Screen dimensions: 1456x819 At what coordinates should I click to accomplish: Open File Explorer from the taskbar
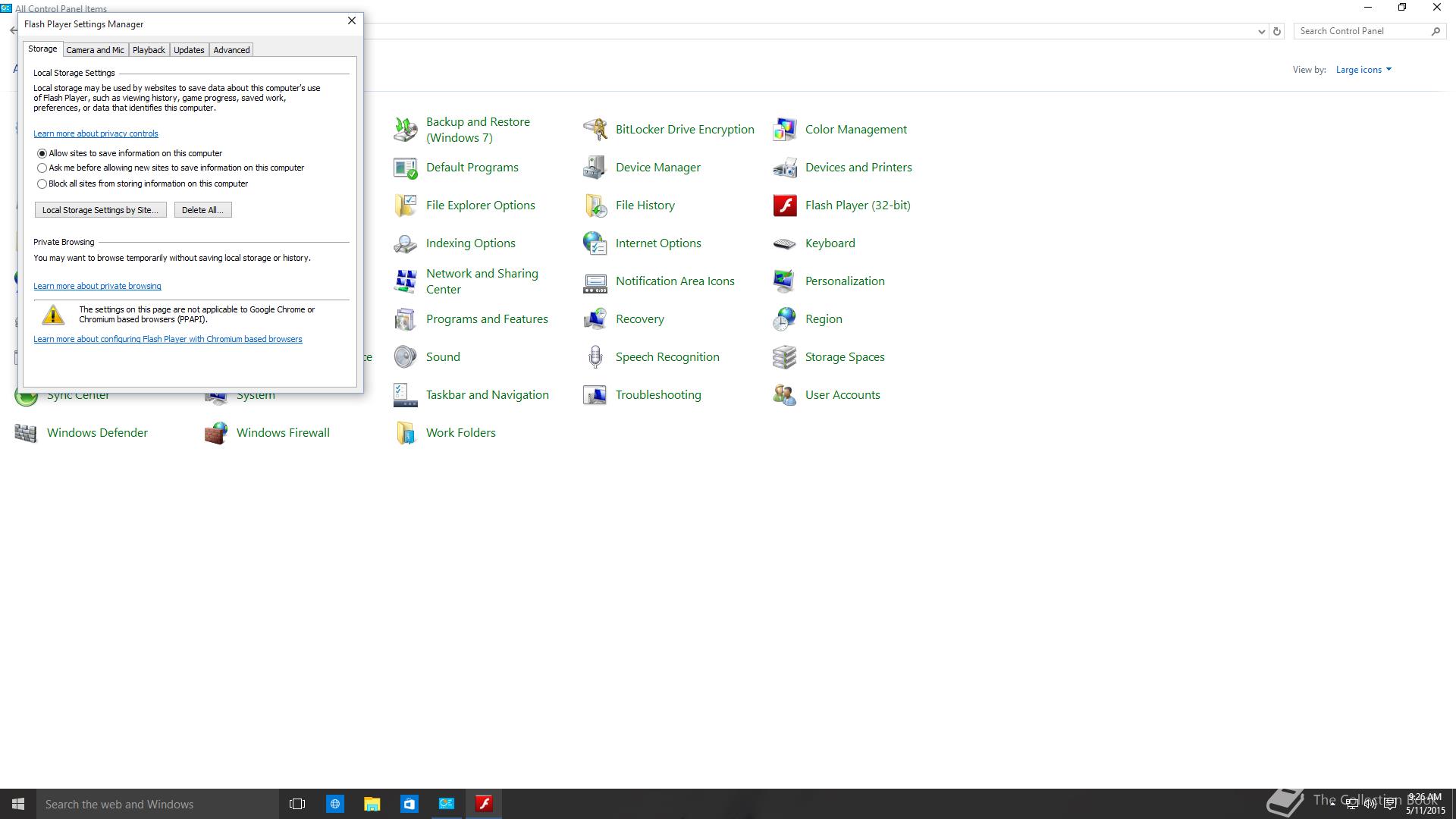[372, 804]
